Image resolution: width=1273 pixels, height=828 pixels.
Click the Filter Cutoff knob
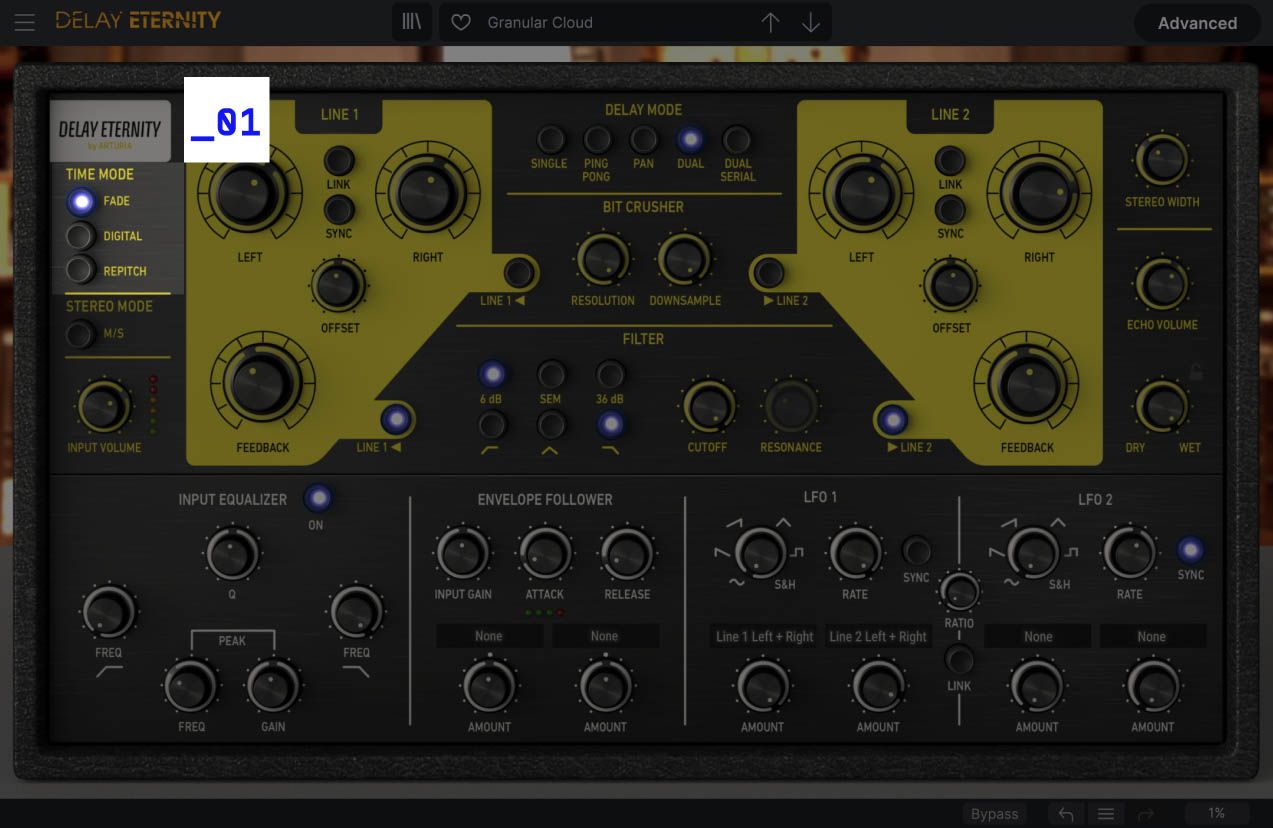pyautogui.click(x=707, y=407)
